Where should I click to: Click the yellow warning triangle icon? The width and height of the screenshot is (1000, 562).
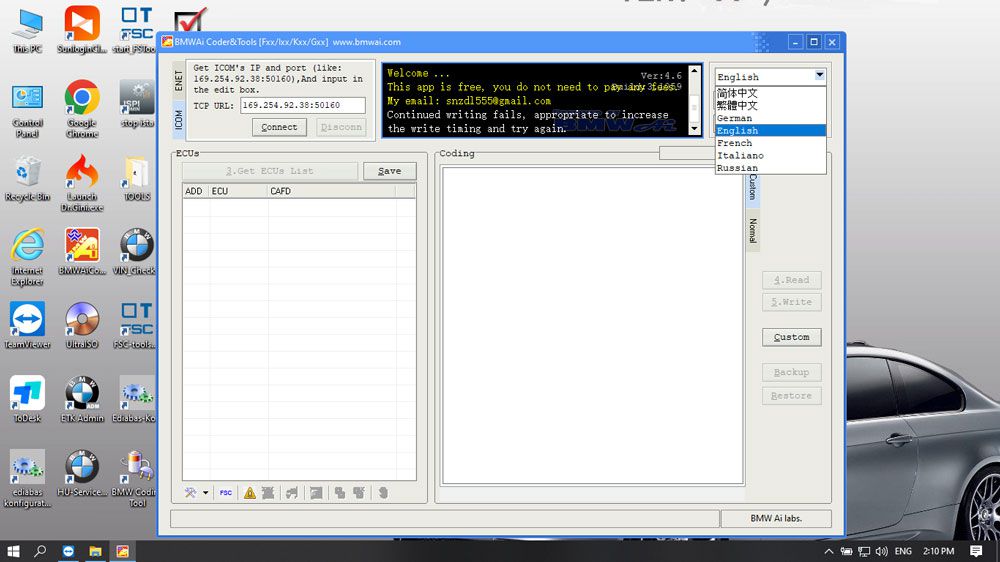click(249, 492)
